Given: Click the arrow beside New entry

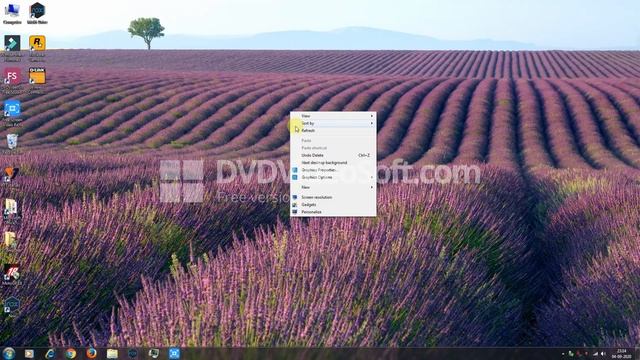Looking at the screenshot, I should click(x=371, y=187).
